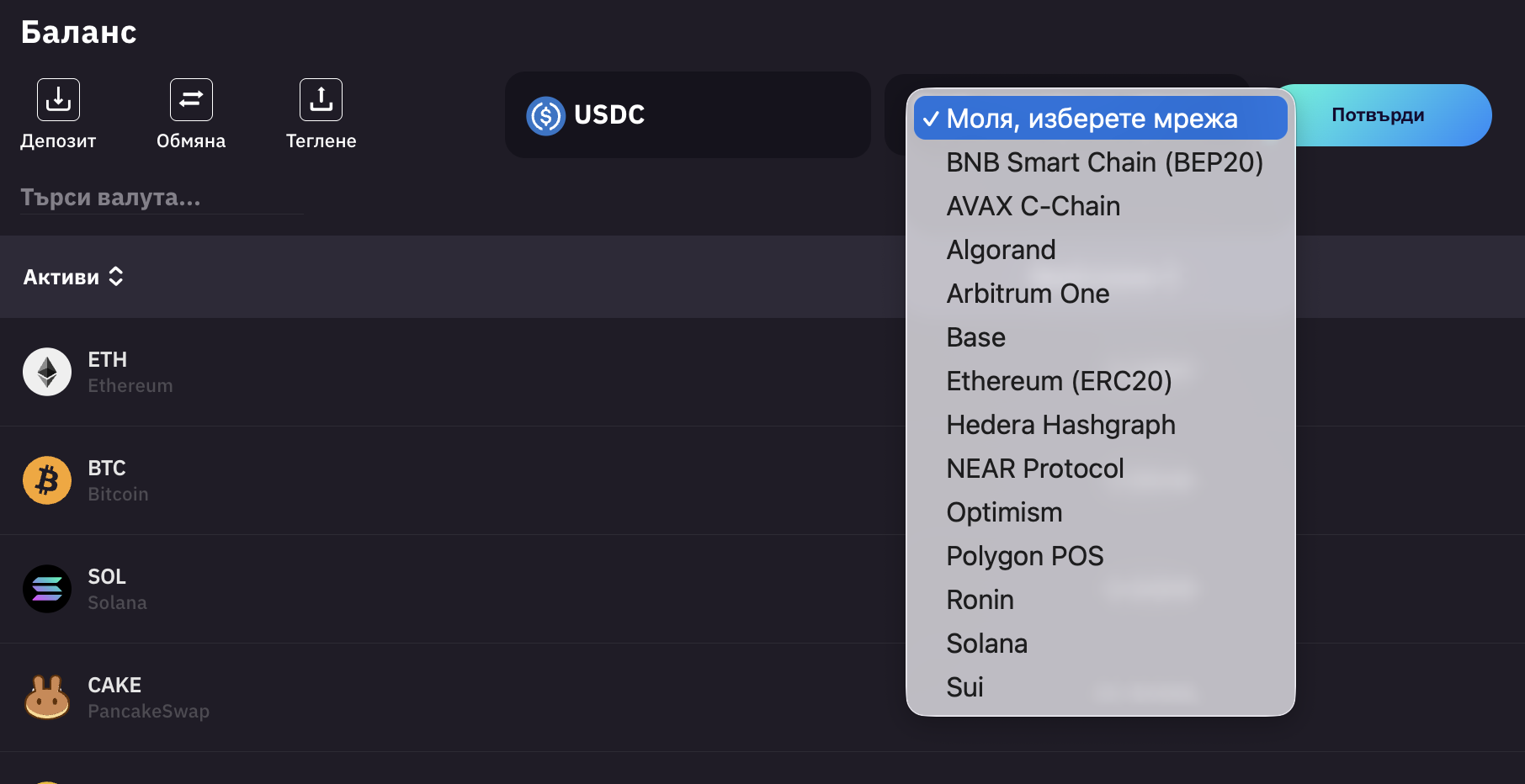
Task: Focus the Търси валута search field
Action: pyautogui.click(x=161, y=198)
